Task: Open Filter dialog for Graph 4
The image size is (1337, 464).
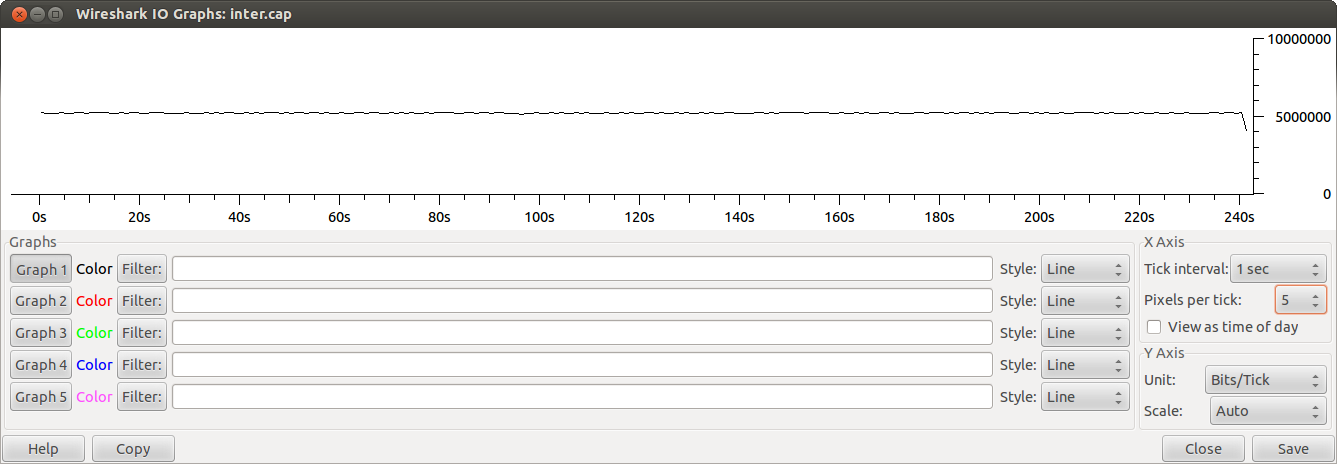Action: [x=142, y=365]
